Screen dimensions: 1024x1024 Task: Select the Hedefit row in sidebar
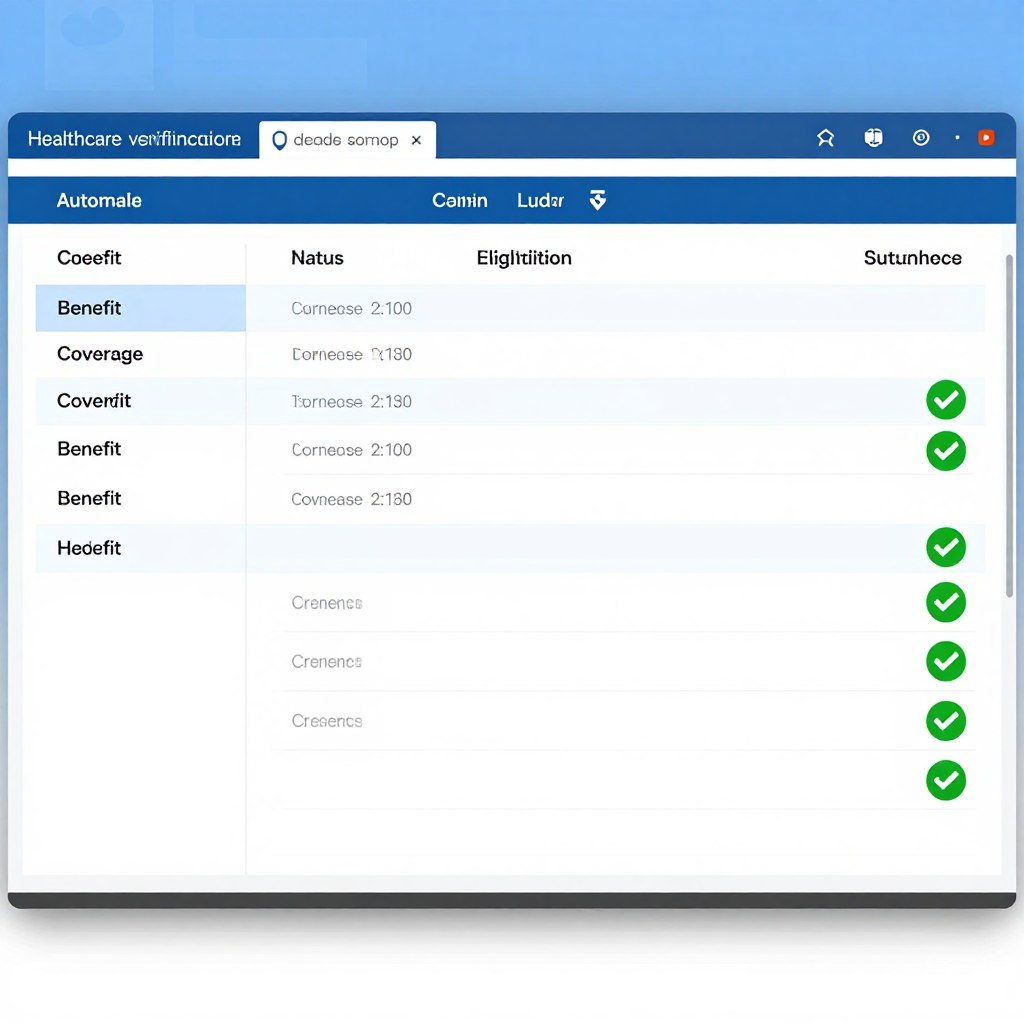coord(140,548)
